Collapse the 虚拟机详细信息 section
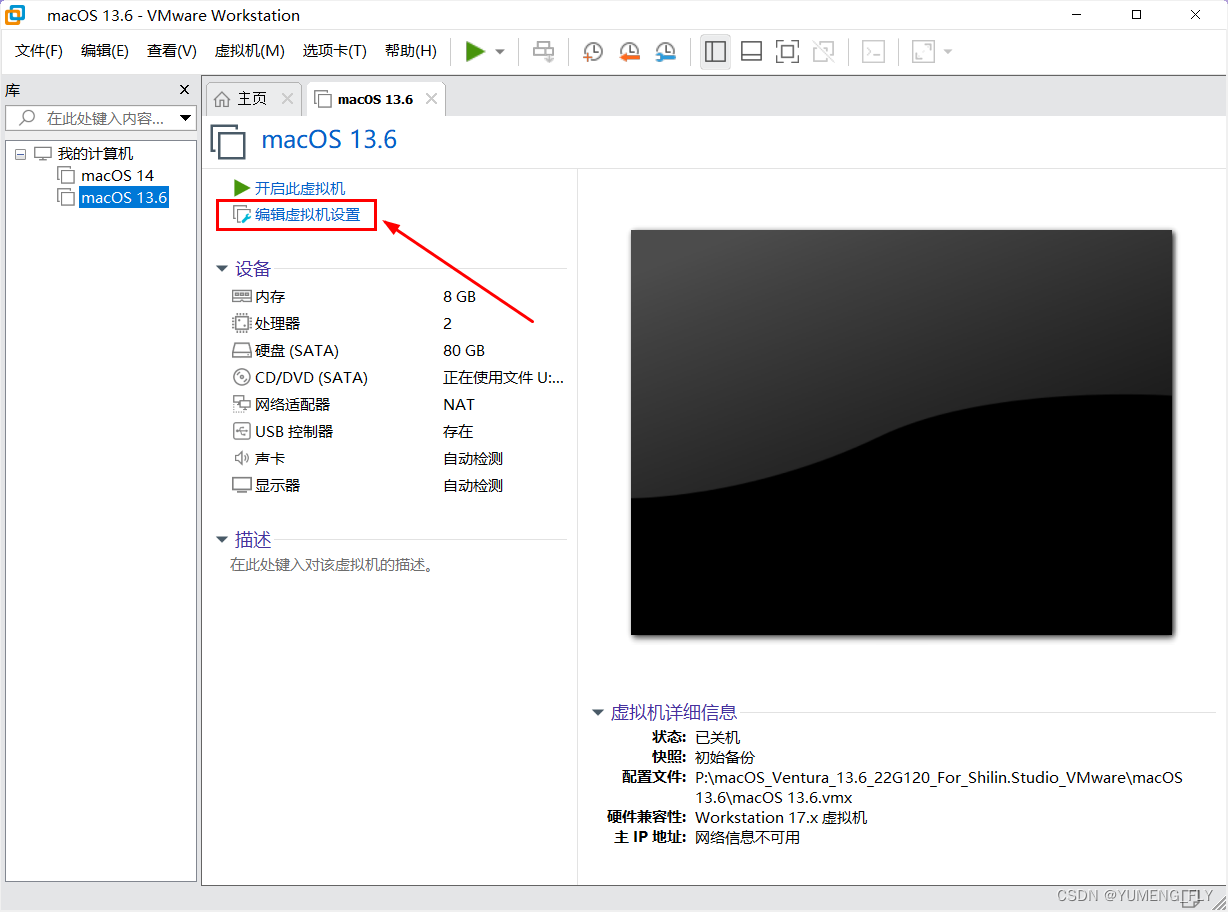Screen dimensions: 1228x912 click(598, 713)
